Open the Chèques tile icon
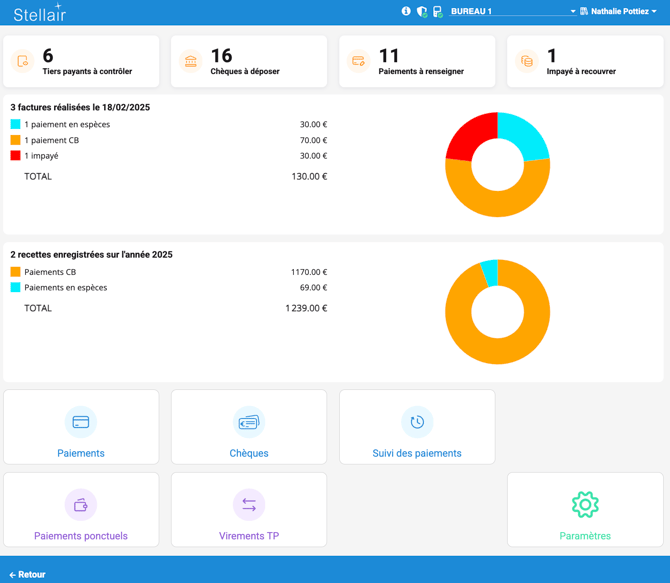The image size is (670, 583). (x=249, y=422)
